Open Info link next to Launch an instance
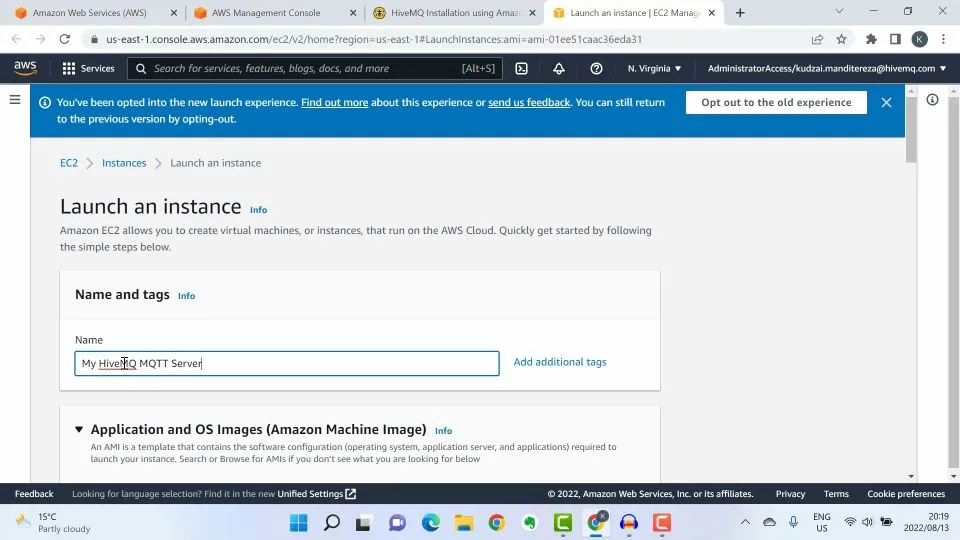Screen dimensions: 960x540 click(x=258, y=209)
